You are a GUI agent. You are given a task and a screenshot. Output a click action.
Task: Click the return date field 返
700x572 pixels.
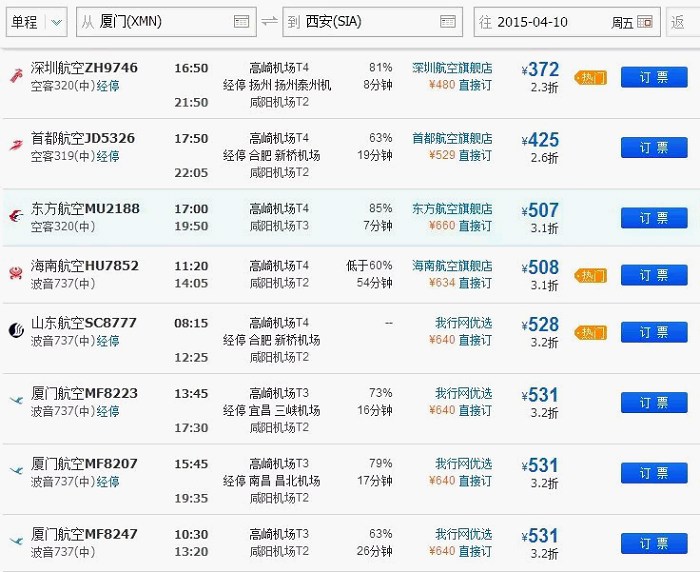click(x=683, y=22)
